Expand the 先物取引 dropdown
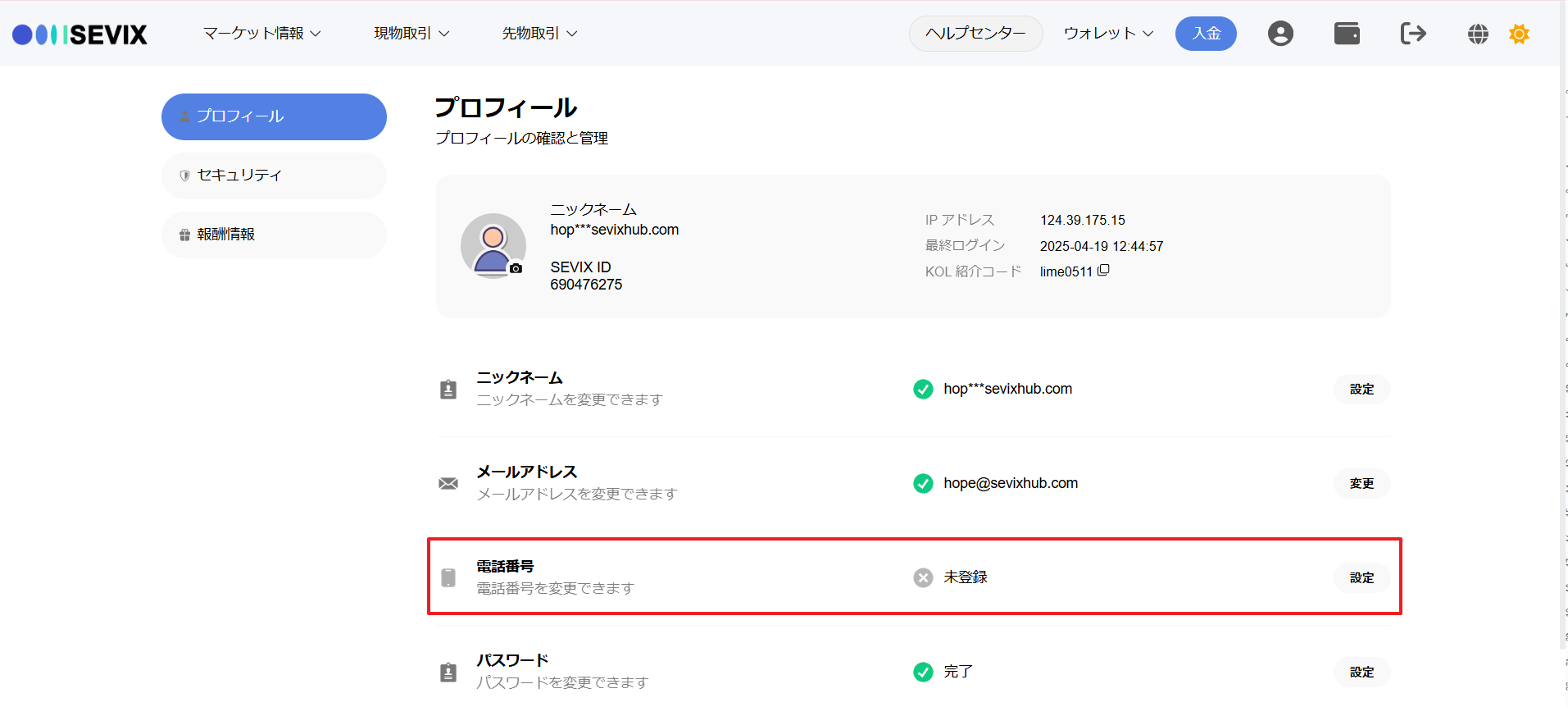 coord(539,34)
